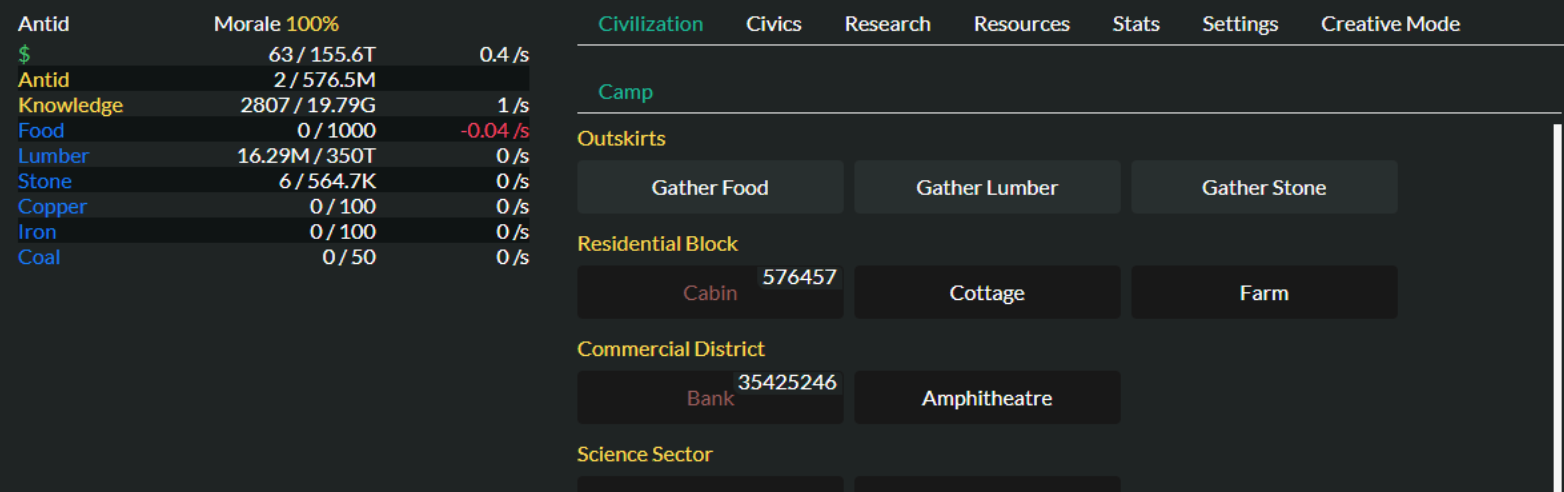The height and width of the screenshot is (492, 1564).
Task: Construct a Farm
Action: point(1264,293)
